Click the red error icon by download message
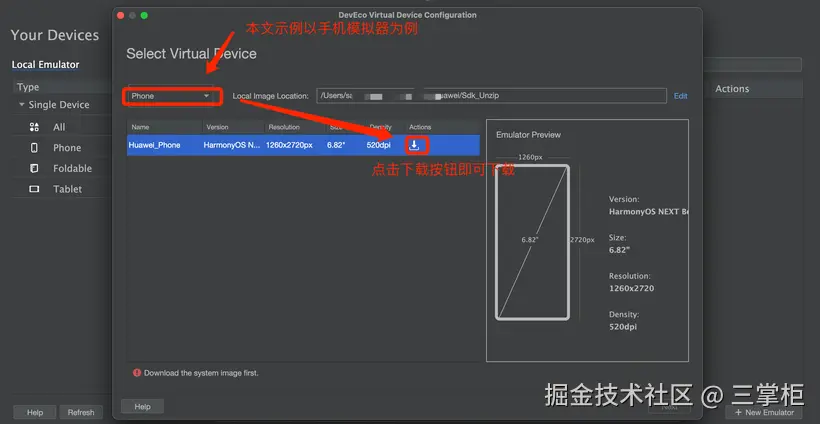 (137, 373)
